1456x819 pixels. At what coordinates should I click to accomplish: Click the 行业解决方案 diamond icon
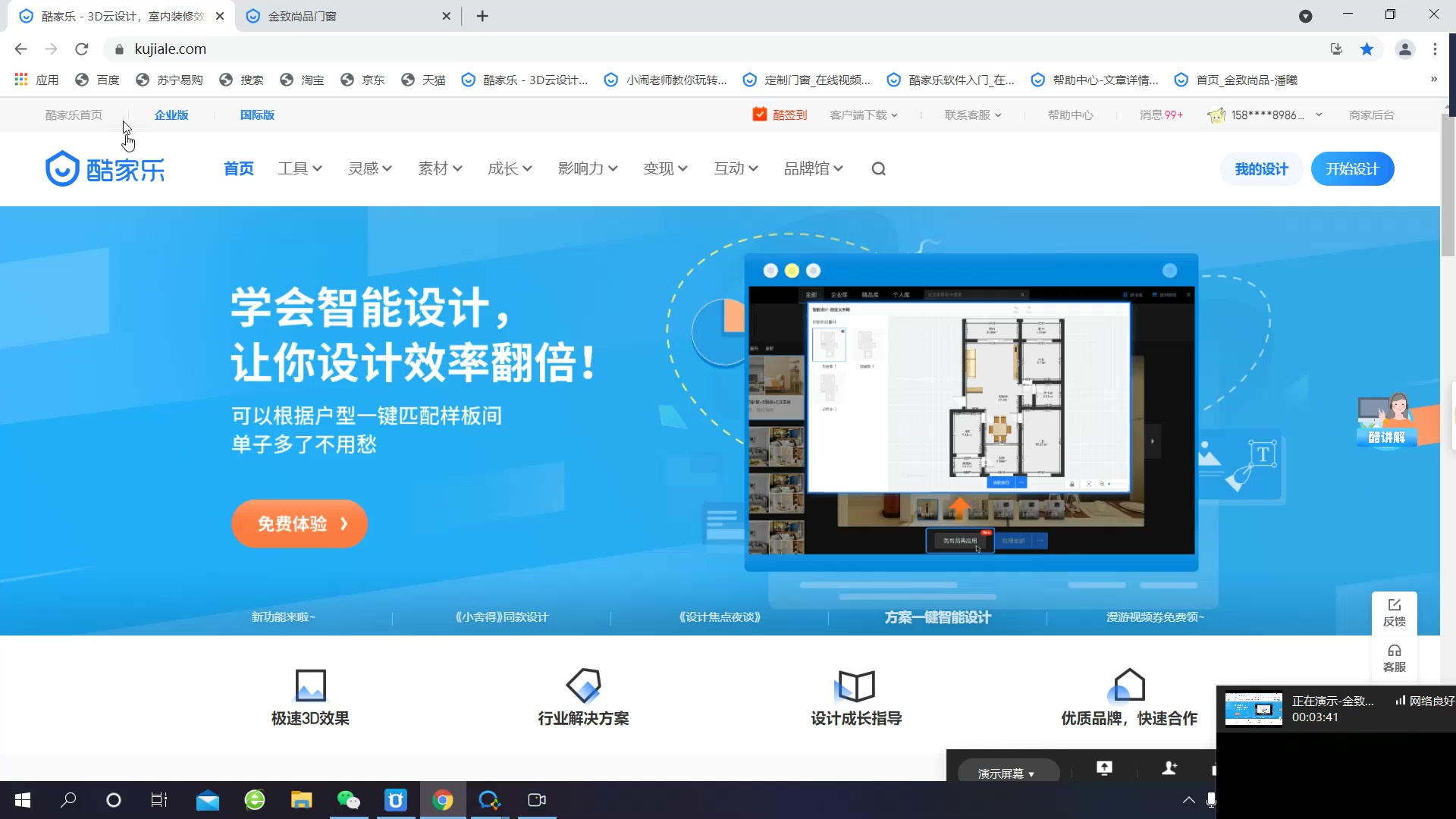click(x=583, y=685)
